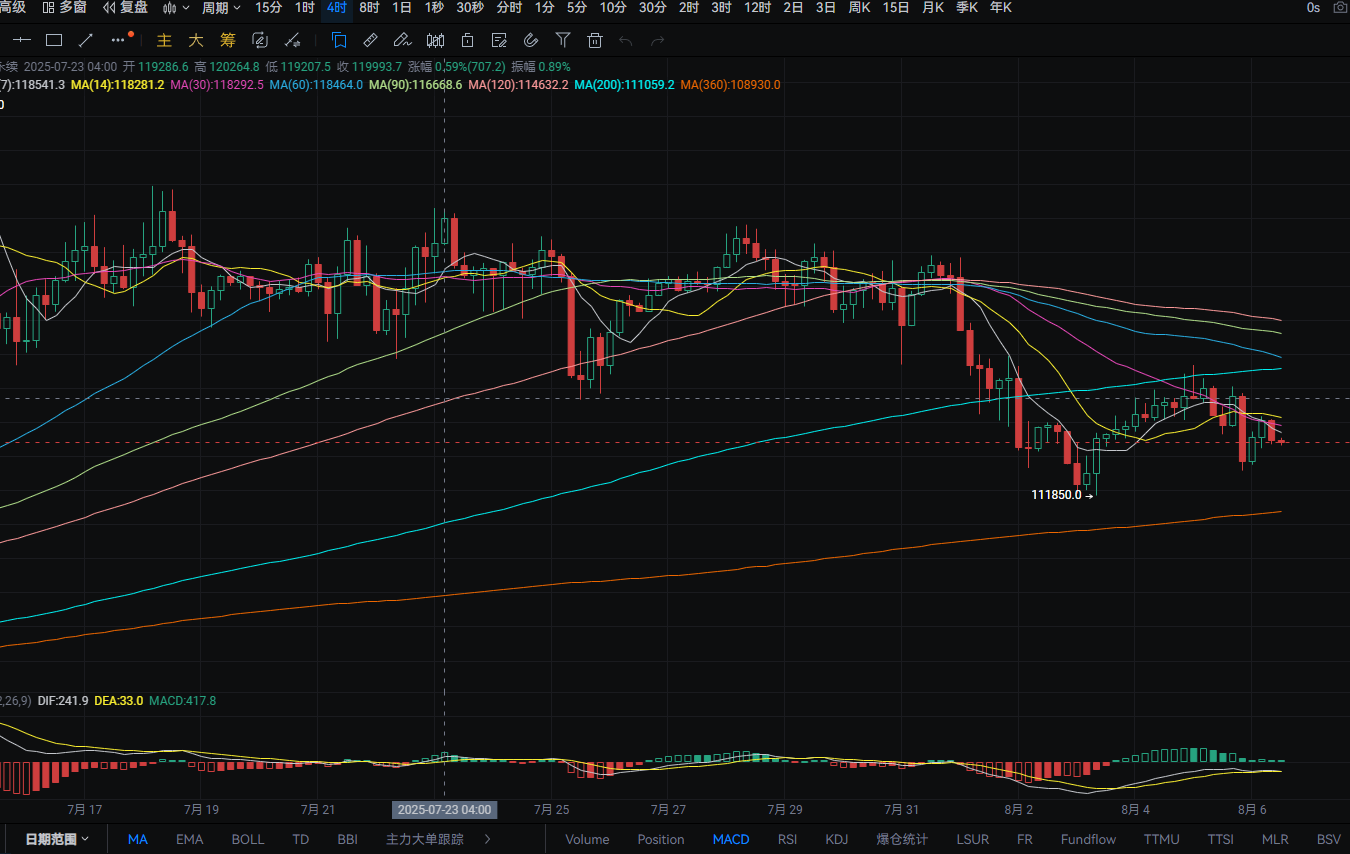Select the 4时 timeframe
Image resolution: width=1350 pixels, height=854 pixels.
pyautogui.click(x=337, y=8)
